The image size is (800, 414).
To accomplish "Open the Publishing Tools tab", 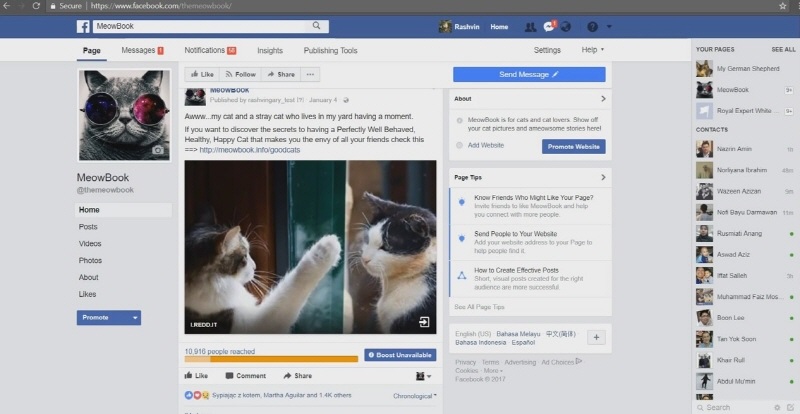I will pyautogui.click(x=330, y=50).
